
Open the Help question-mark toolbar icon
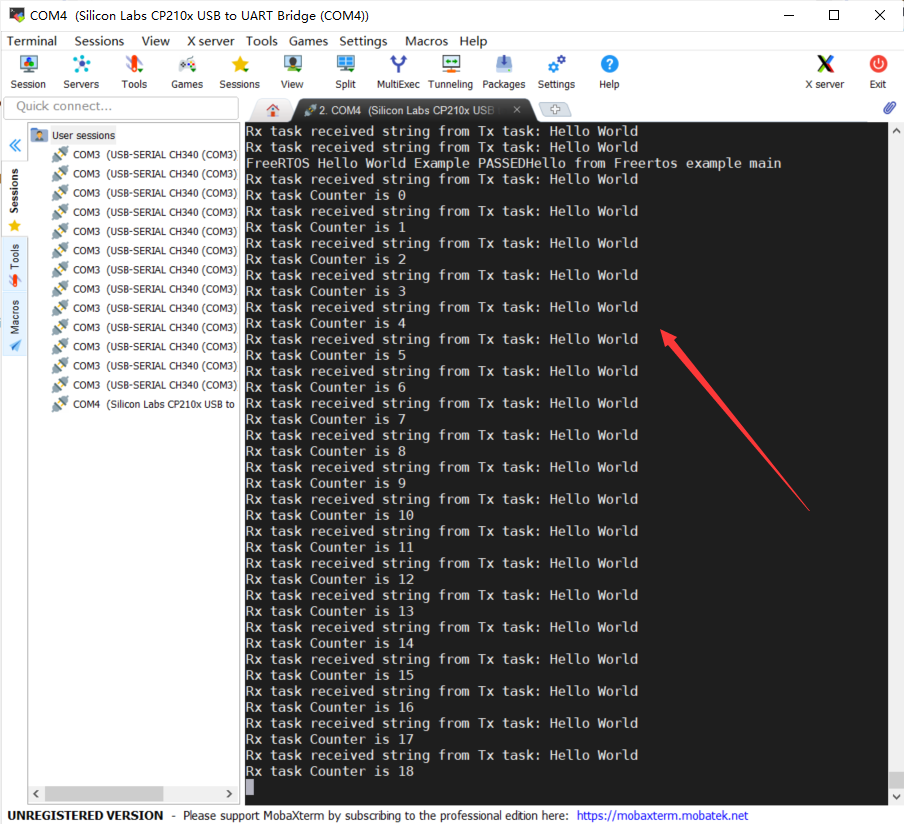click(609, 72)
